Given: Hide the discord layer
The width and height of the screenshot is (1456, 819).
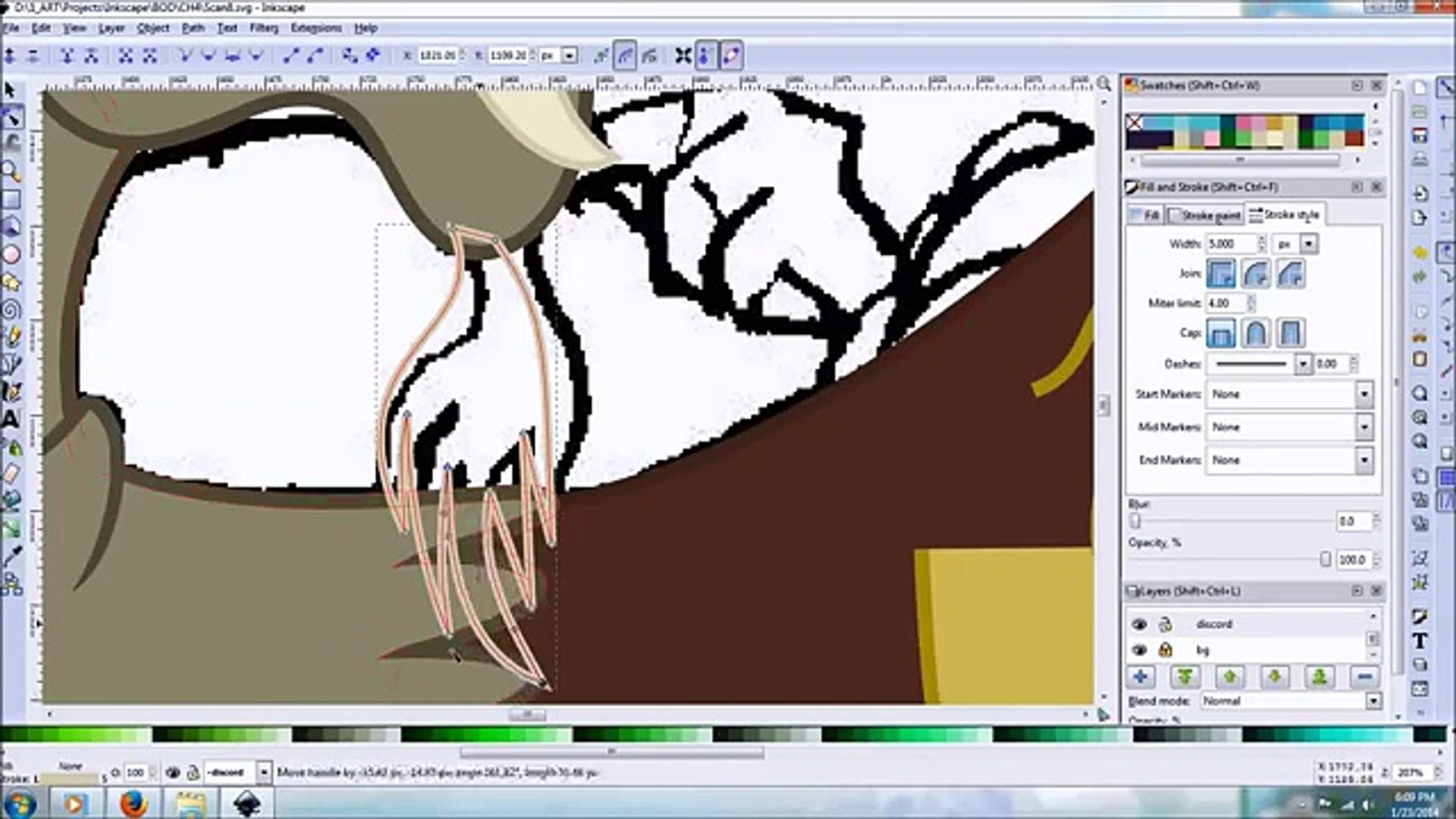Looking at the screenshot, I should tap(1140, 624).
